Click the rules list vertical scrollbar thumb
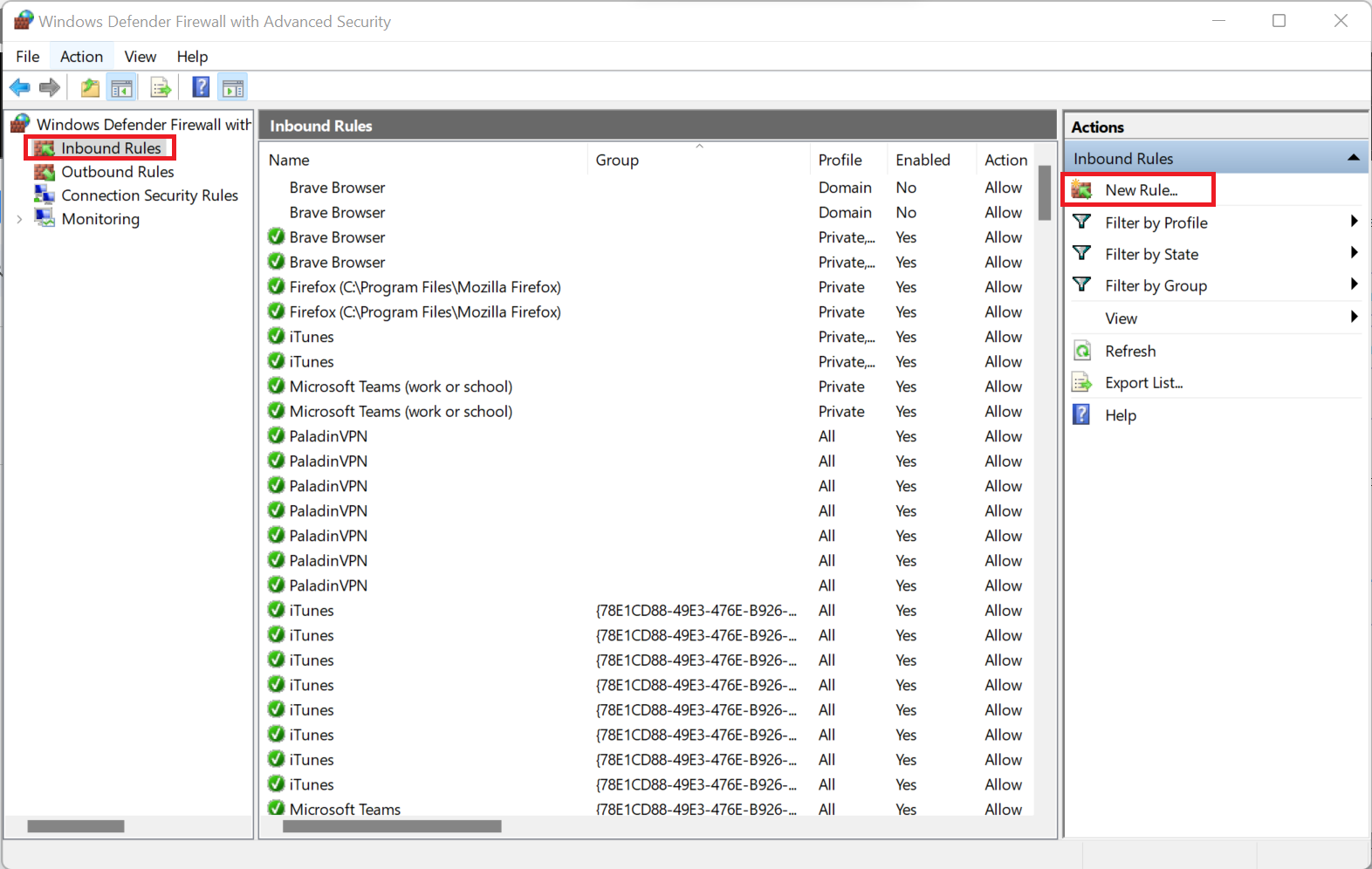The height and width of the screenshot is (869, 1372). (x=1044, y=193)
